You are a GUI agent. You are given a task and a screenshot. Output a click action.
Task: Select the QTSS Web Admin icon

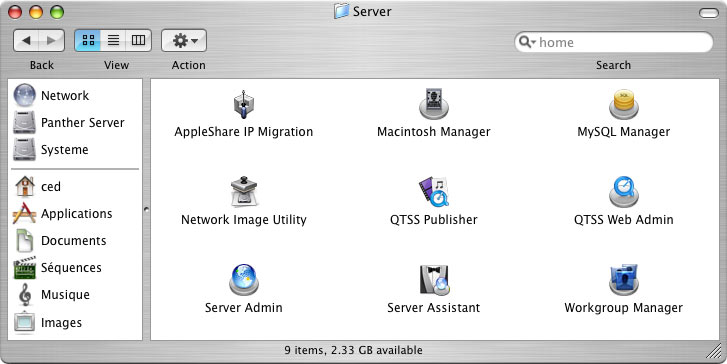pyautogui.click(x=624, y=191)
